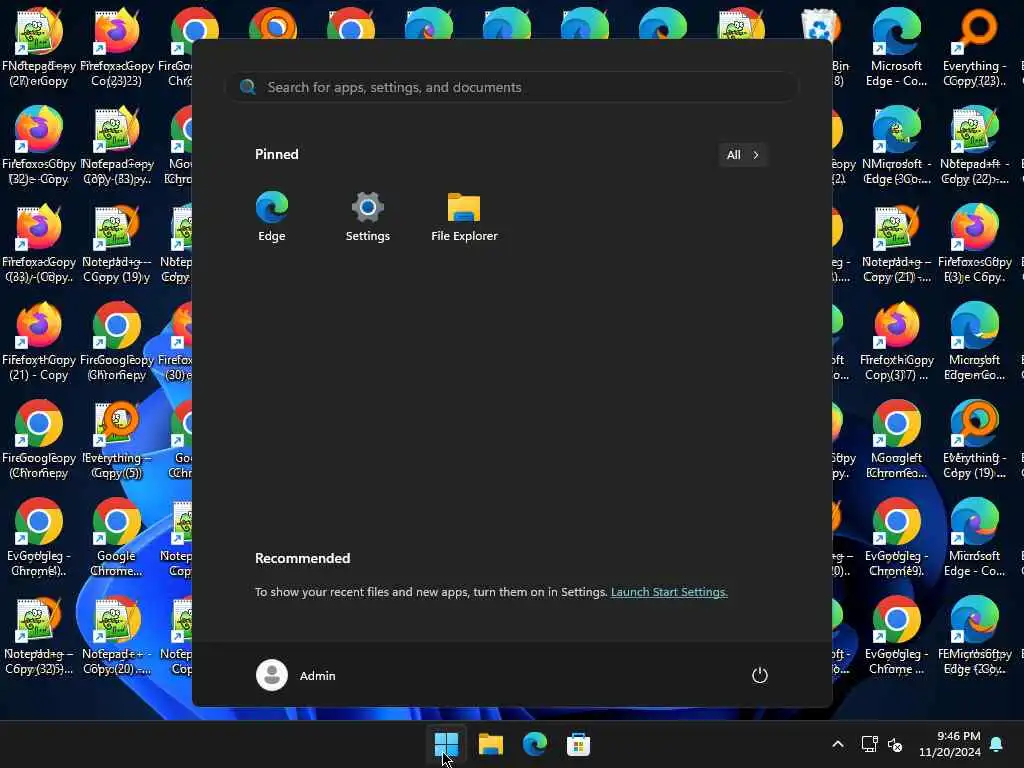Click the Recommended section heading
Screen dimensions: 1024x768
coord(302,558)
